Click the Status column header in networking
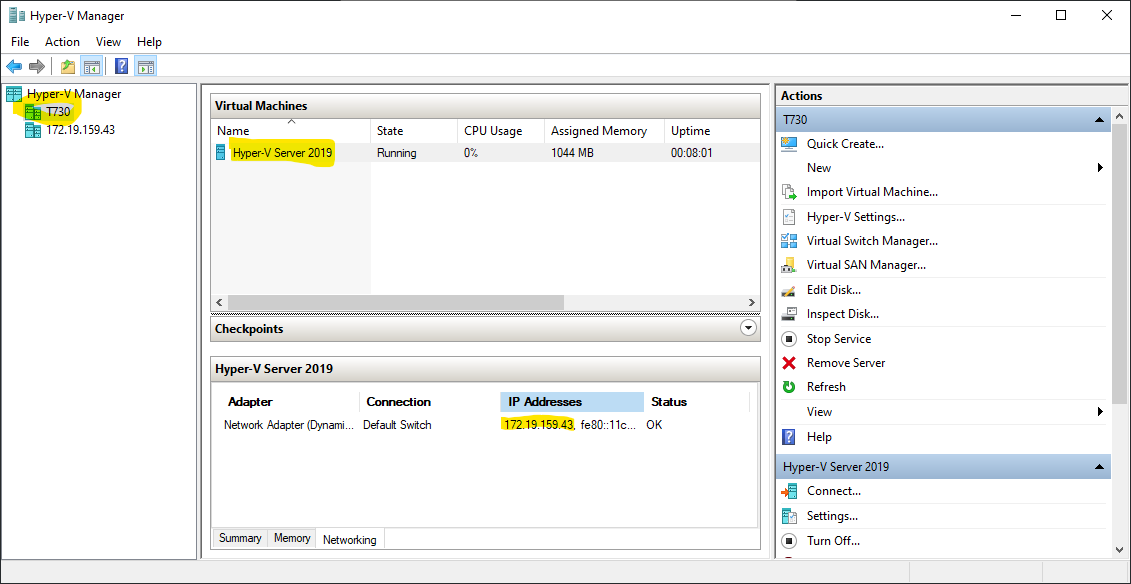1131x584 pixels. pos(697,402)
